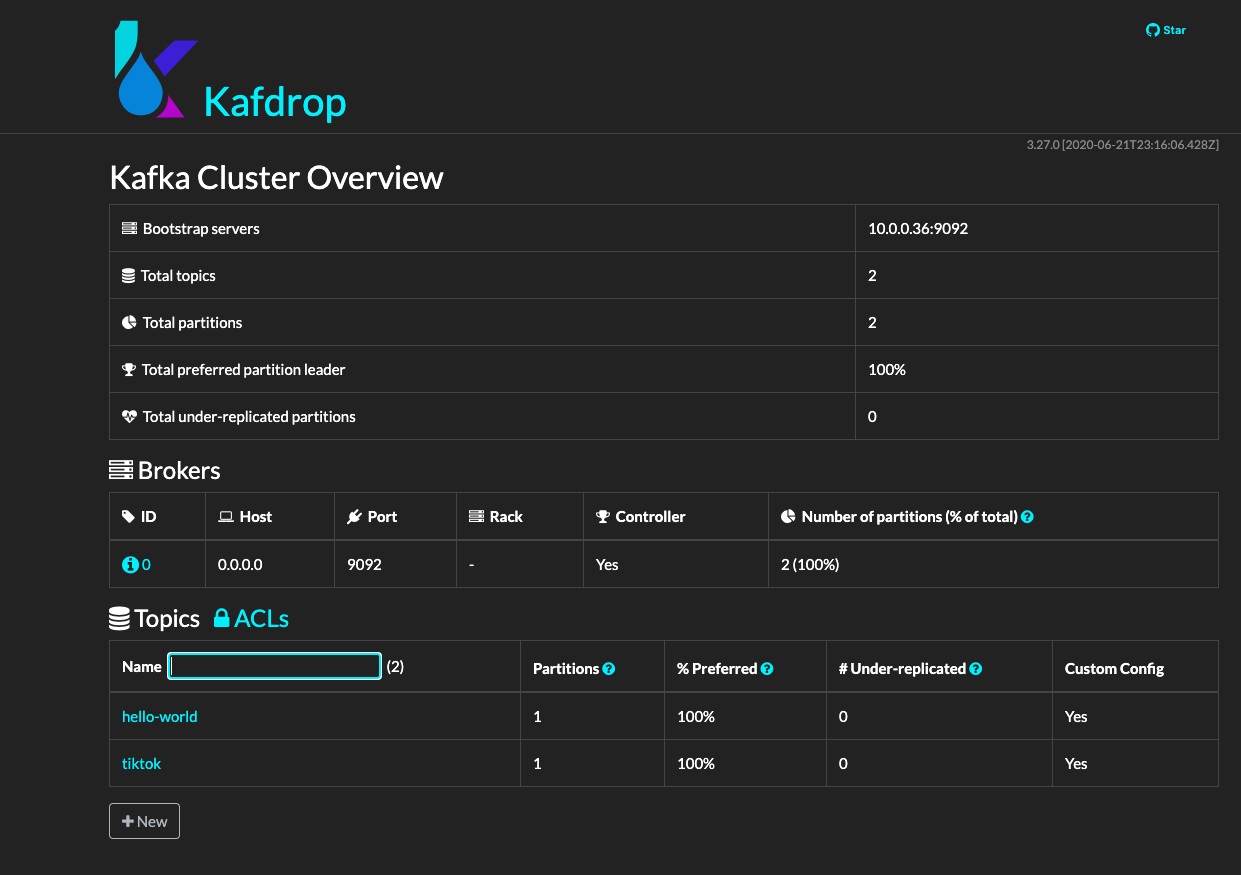Click the heart icon beside Total under-replicated partitions
The width and height of the screenshot is (1241, 875).
[x=129, y=415]
